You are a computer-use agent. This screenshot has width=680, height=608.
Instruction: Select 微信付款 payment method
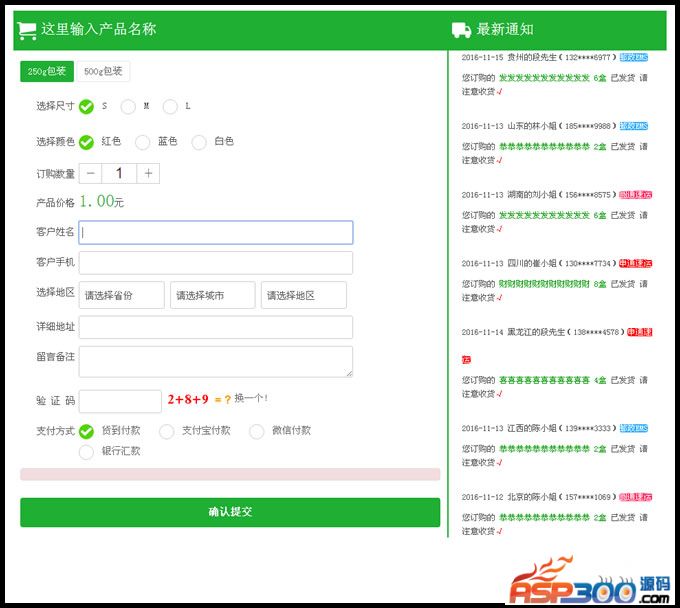[257, 431]
